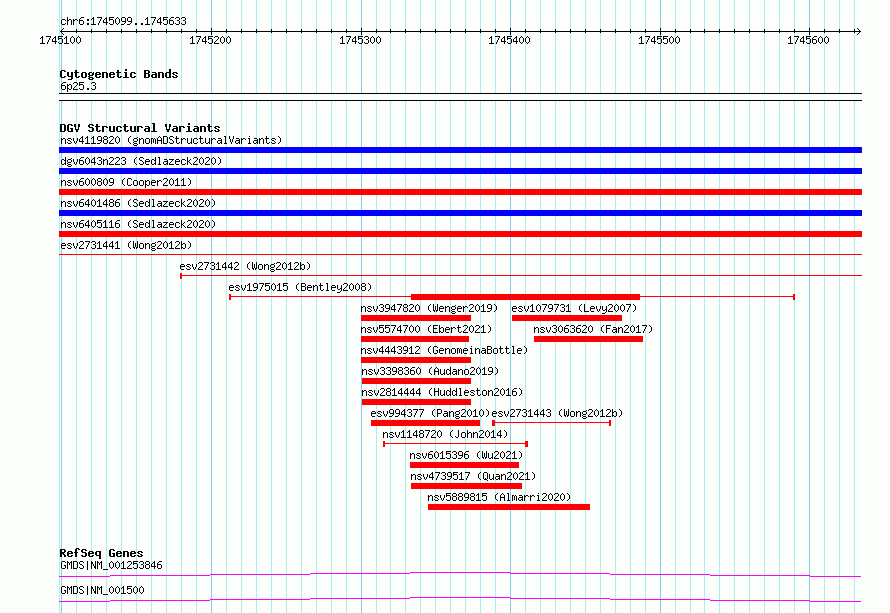Click the chr6:1745099..1745633 region label
The height and width of the screenshot is (613, 890).
pos(123,21)
